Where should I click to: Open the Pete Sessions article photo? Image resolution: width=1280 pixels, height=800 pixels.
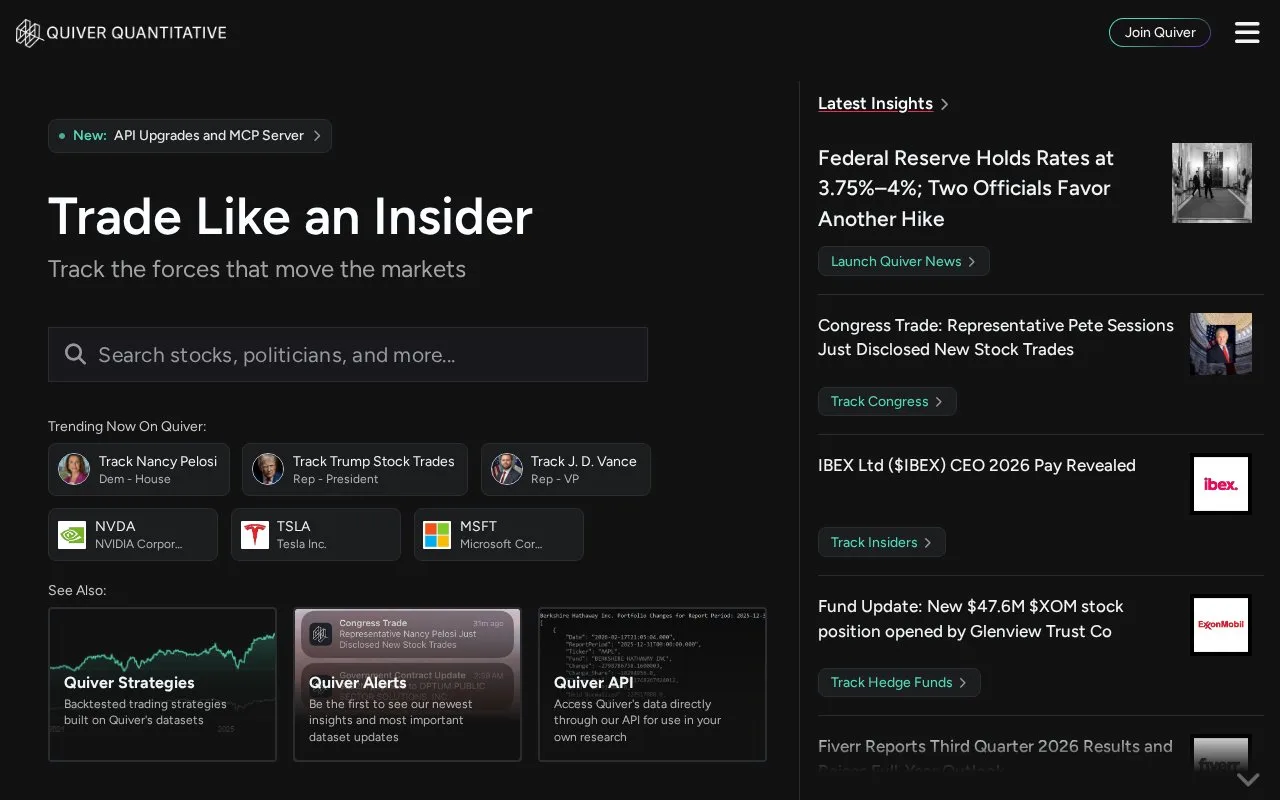tap(1221, 344)
